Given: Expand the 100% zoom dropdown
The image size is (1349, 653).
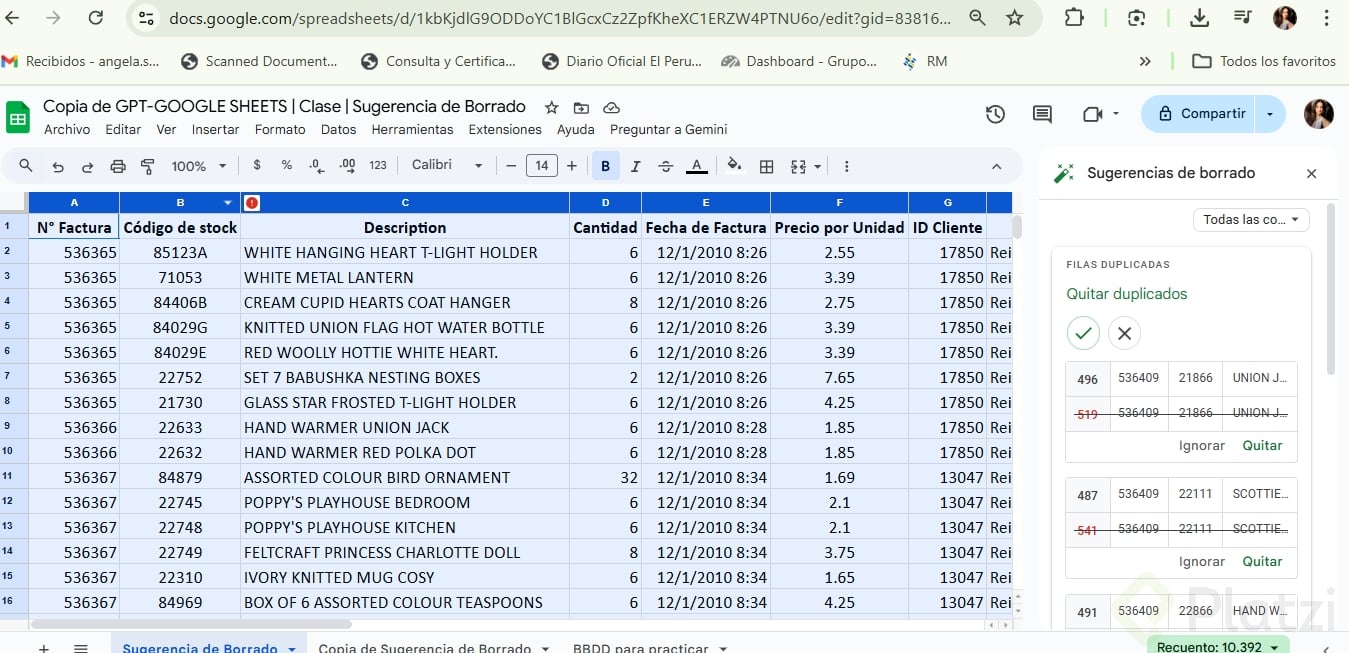Looking at the screenshot, I should [x=199, y=166].
